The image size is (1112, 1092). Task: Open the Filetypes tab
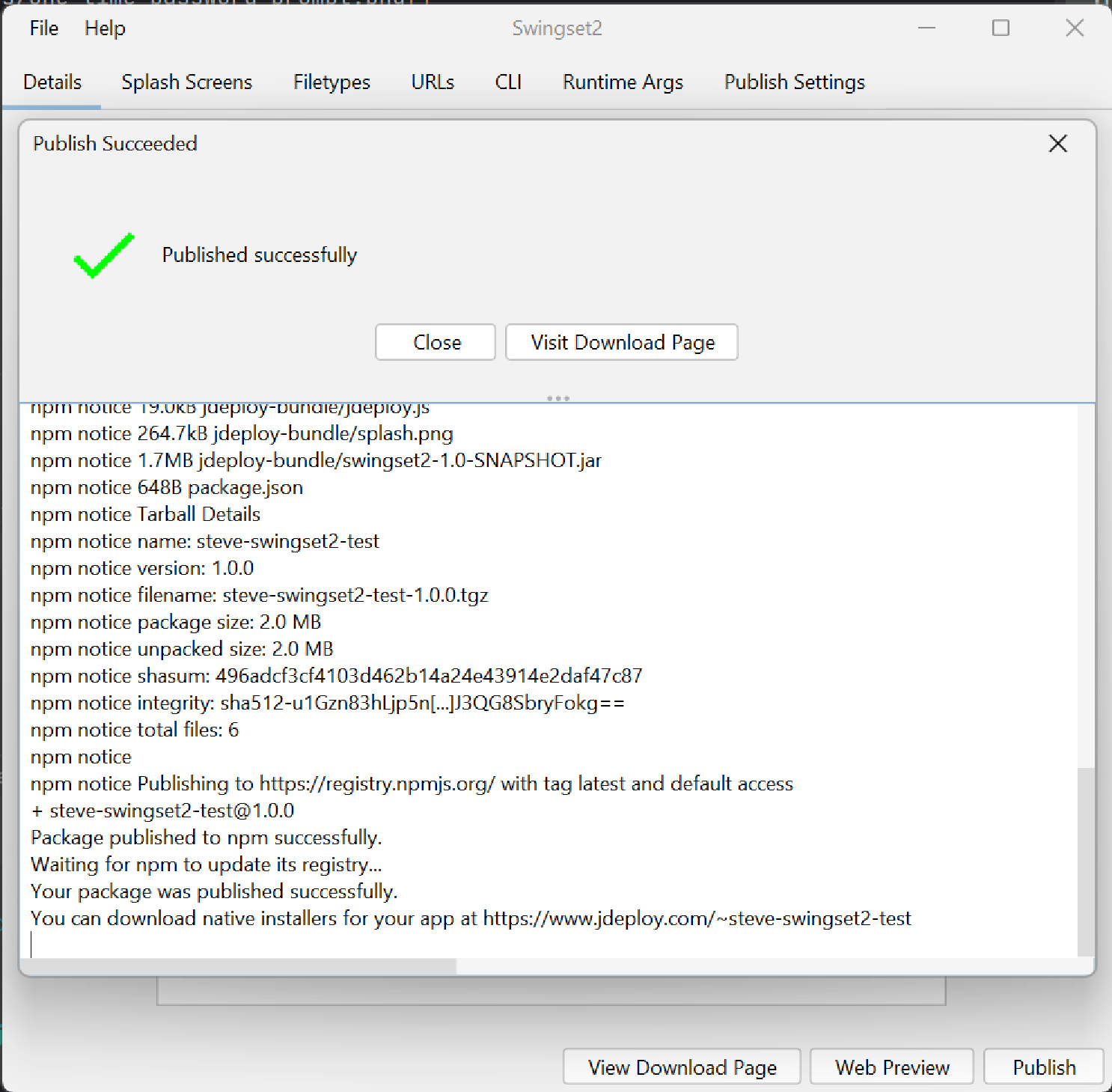(332, 82)
